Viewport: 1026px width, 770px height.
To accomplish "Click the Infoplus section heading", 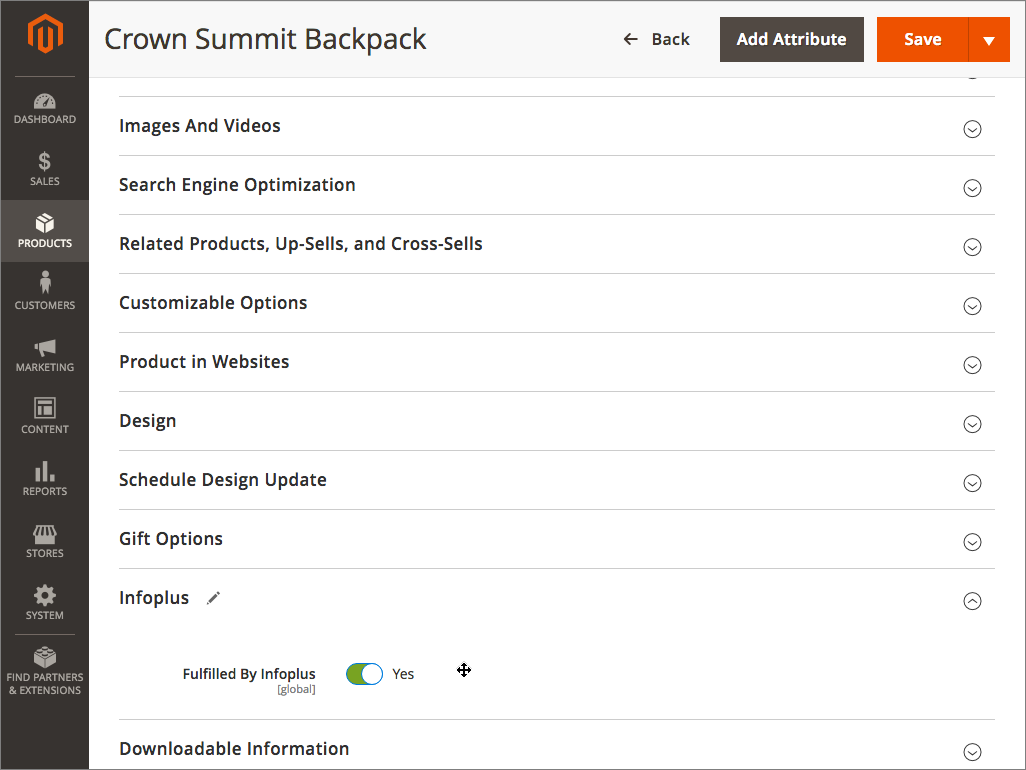I will click(154, 598).
